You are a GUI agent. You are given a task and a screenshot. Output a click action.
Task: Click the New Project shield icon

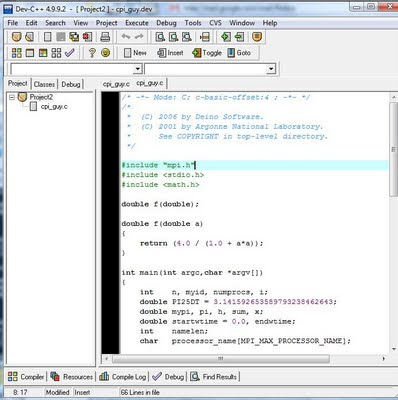pos(16,37)
